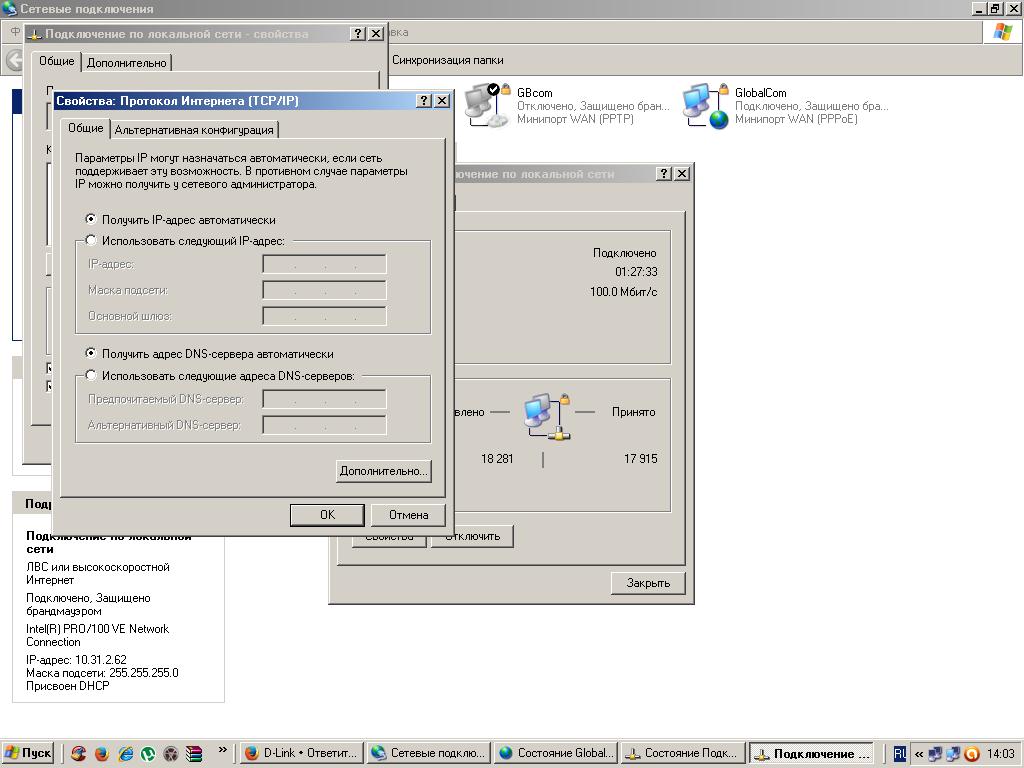The width and height of the screenshot is (1024, 768).
Task: Click 'Отмена' in TCP/IP properties dialog
Action: pyautogui.click(x=408, y=515)
